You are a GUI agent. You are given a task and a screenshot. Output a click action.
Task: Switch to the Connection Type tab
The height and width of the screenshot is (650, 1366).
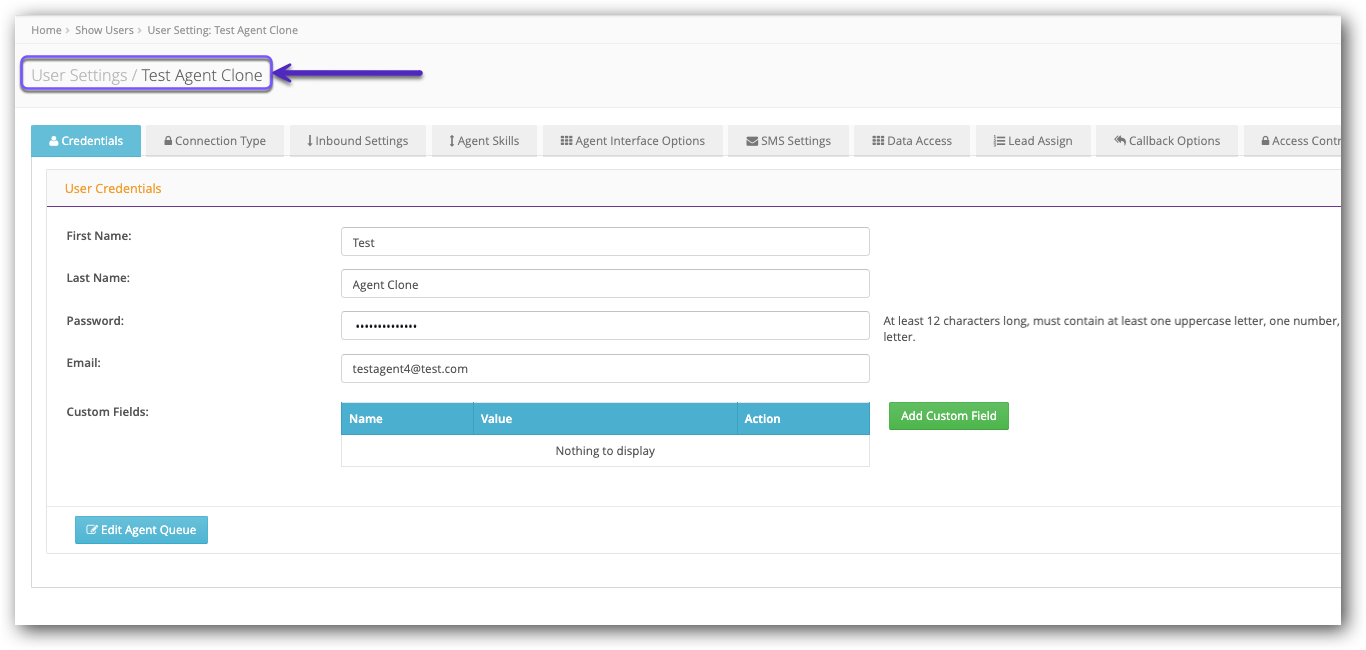click(215, 141)
